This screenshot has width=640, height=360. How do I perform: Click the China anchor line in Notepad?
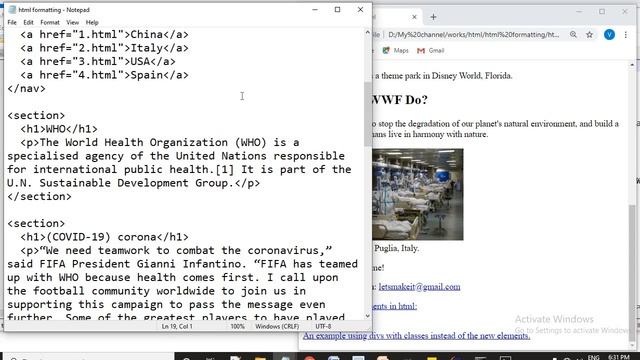[x=104, y=34]
